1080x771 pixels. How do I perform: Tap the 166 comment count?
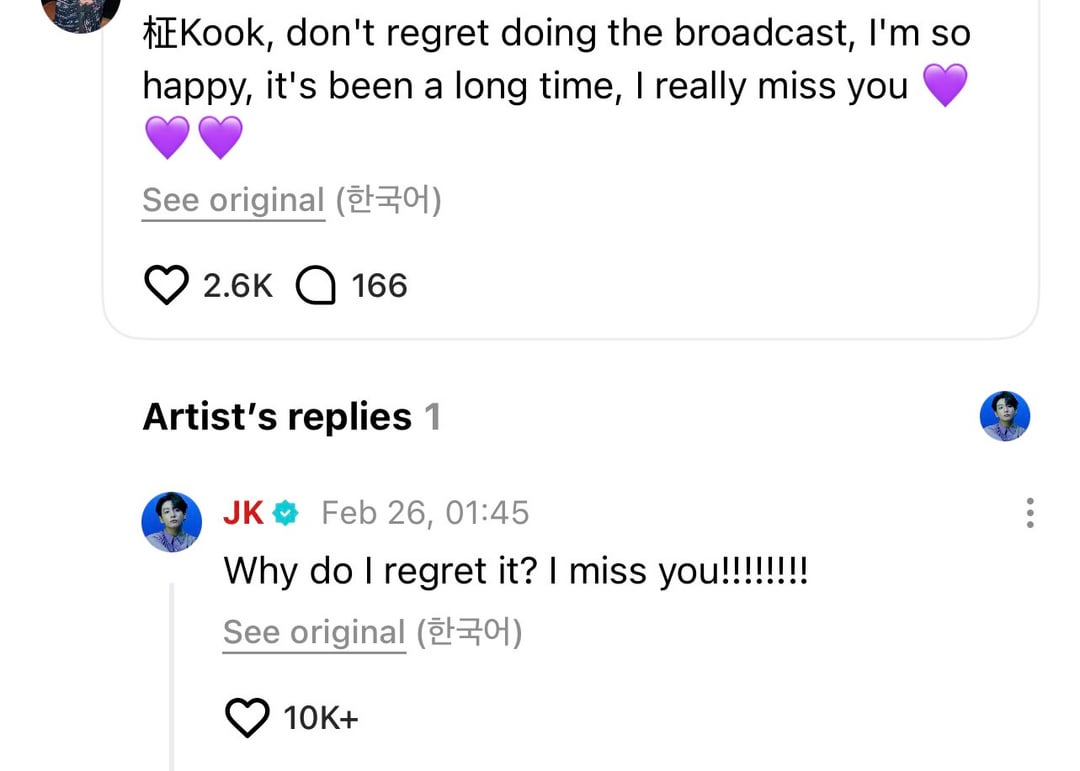click(x=379, y=287)
